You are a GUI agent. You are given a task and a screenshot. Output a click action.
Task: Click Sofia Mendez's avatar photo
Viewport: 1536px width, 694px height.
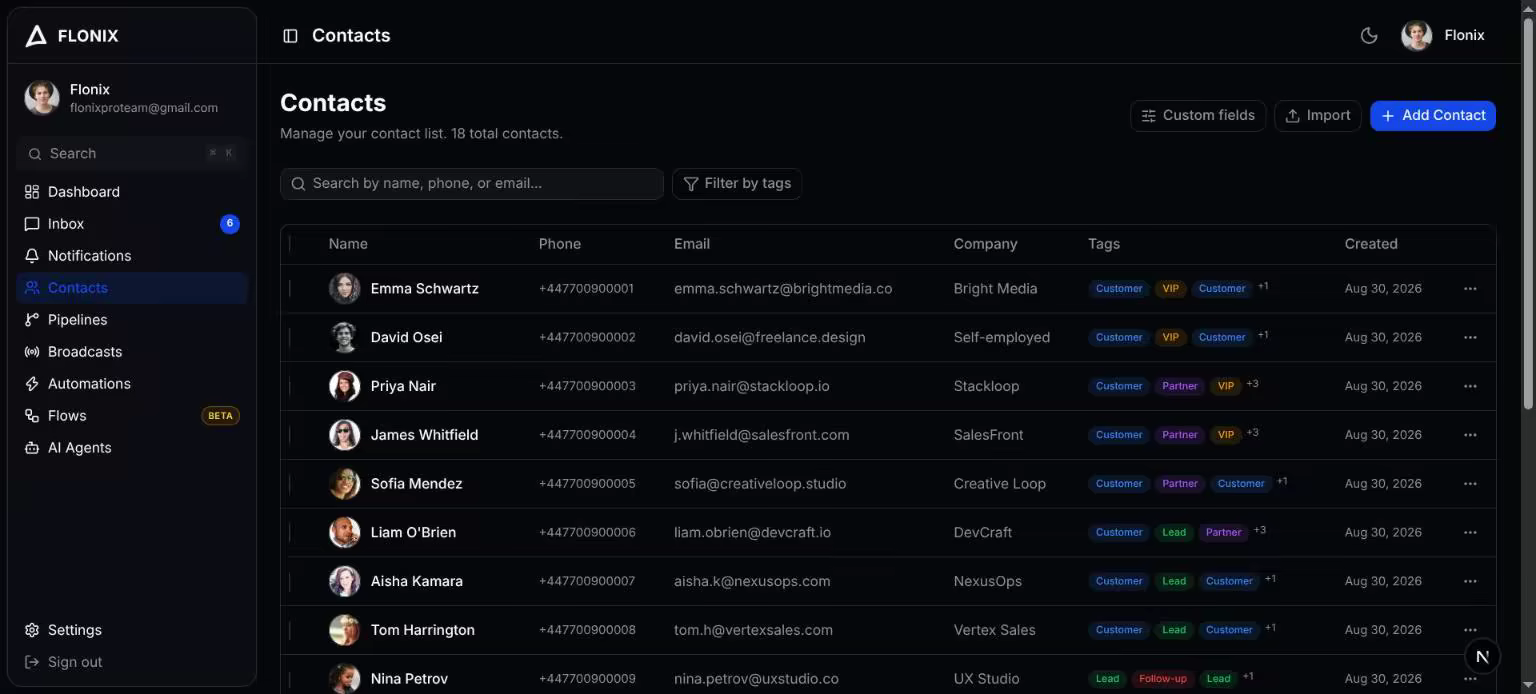point(345,484)
